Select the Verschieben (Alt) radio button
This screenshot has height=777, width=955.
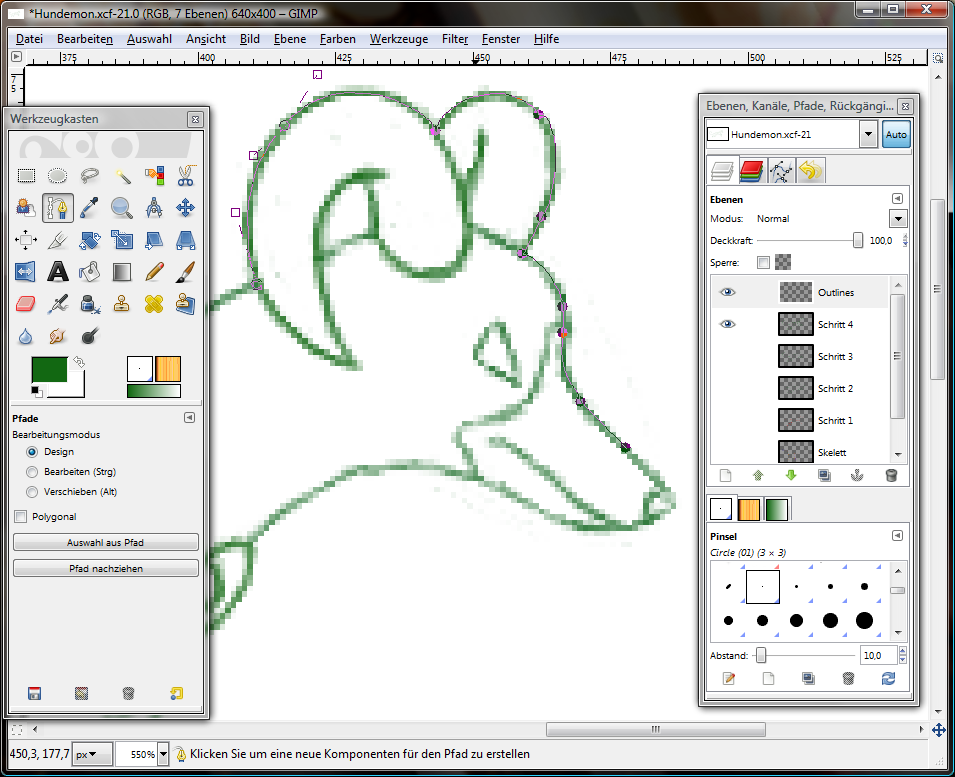point(32,492)
